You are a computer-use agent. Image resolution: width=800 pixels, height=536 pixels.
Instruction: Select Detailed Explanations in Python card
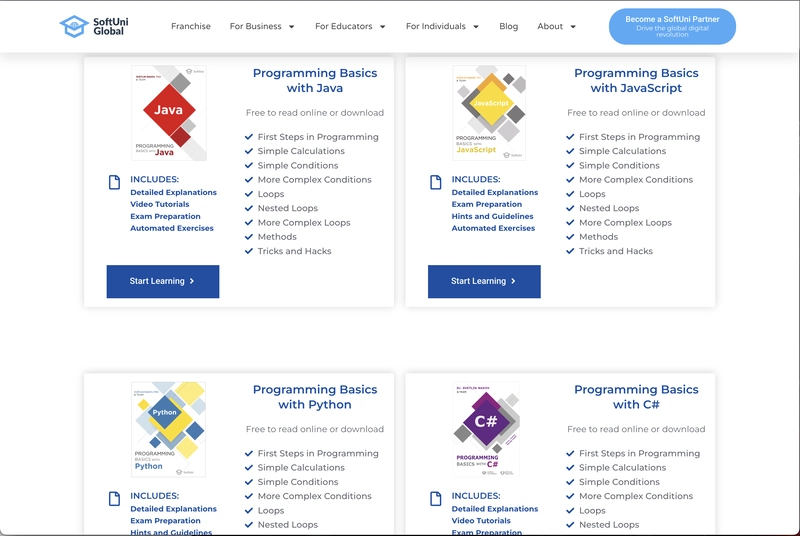point(173,509)
